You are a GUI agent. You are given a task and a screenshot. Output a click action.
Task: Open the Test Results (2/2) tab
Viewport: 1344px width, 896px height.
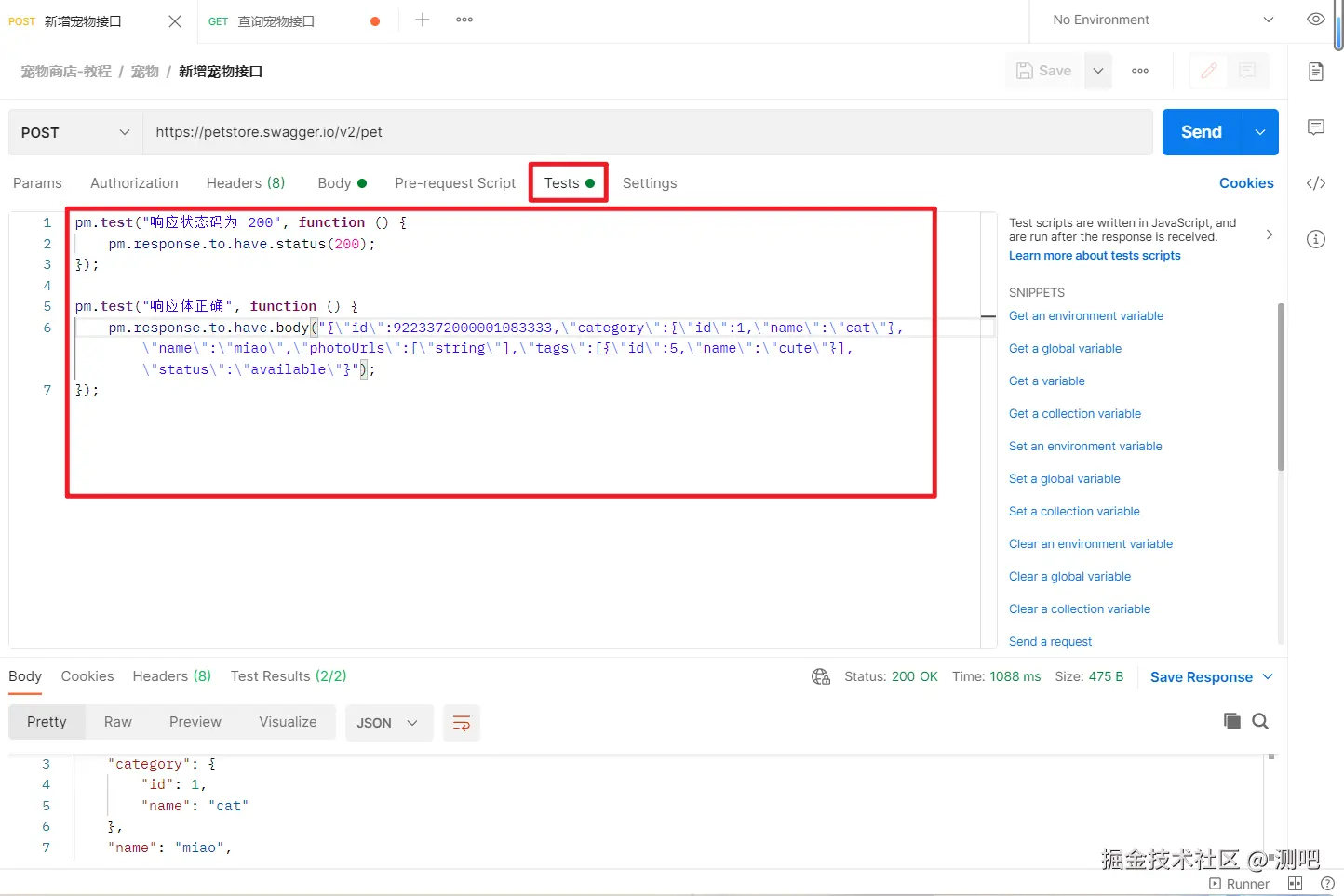[289, 676]
